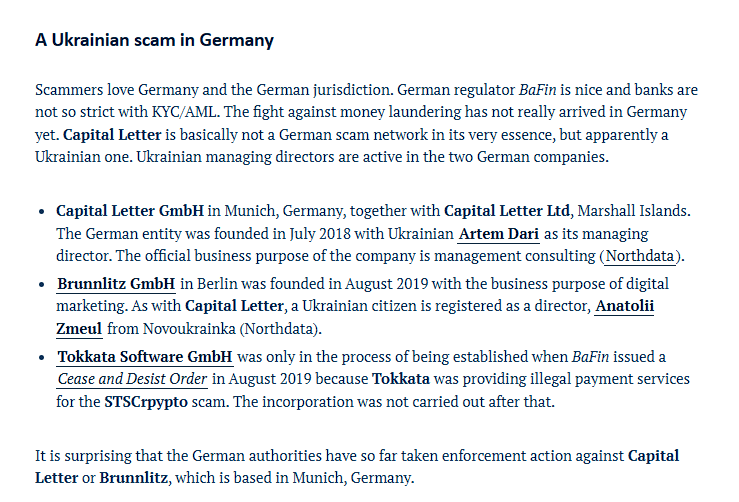The width and height of the screenshot is (739, 502).
Task: Click the word Novoukrainka
Action: (x=189, y=329)
